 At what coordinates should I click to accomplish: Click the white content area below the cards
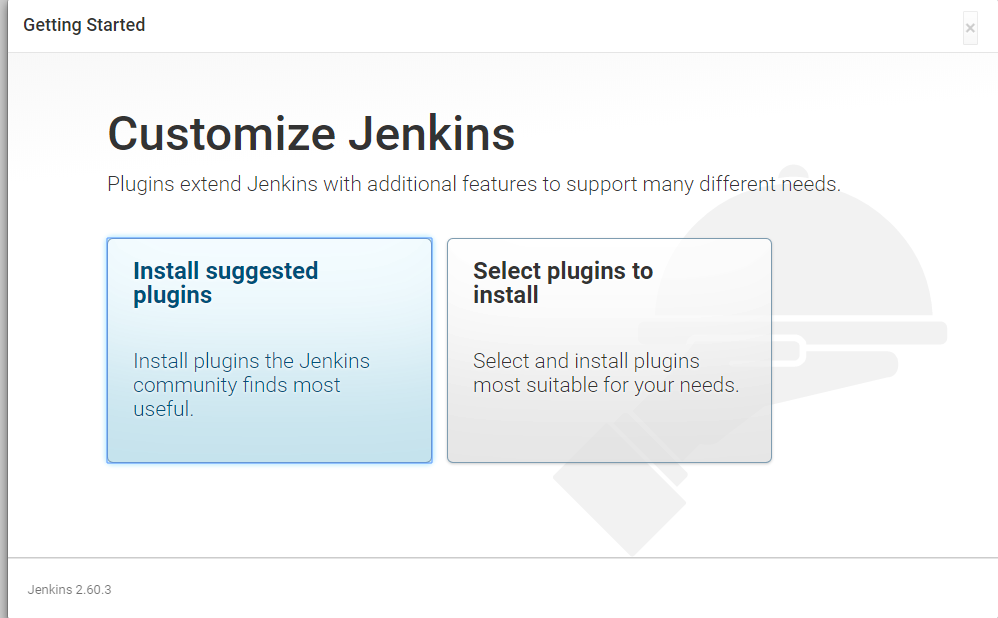point(300,510)
